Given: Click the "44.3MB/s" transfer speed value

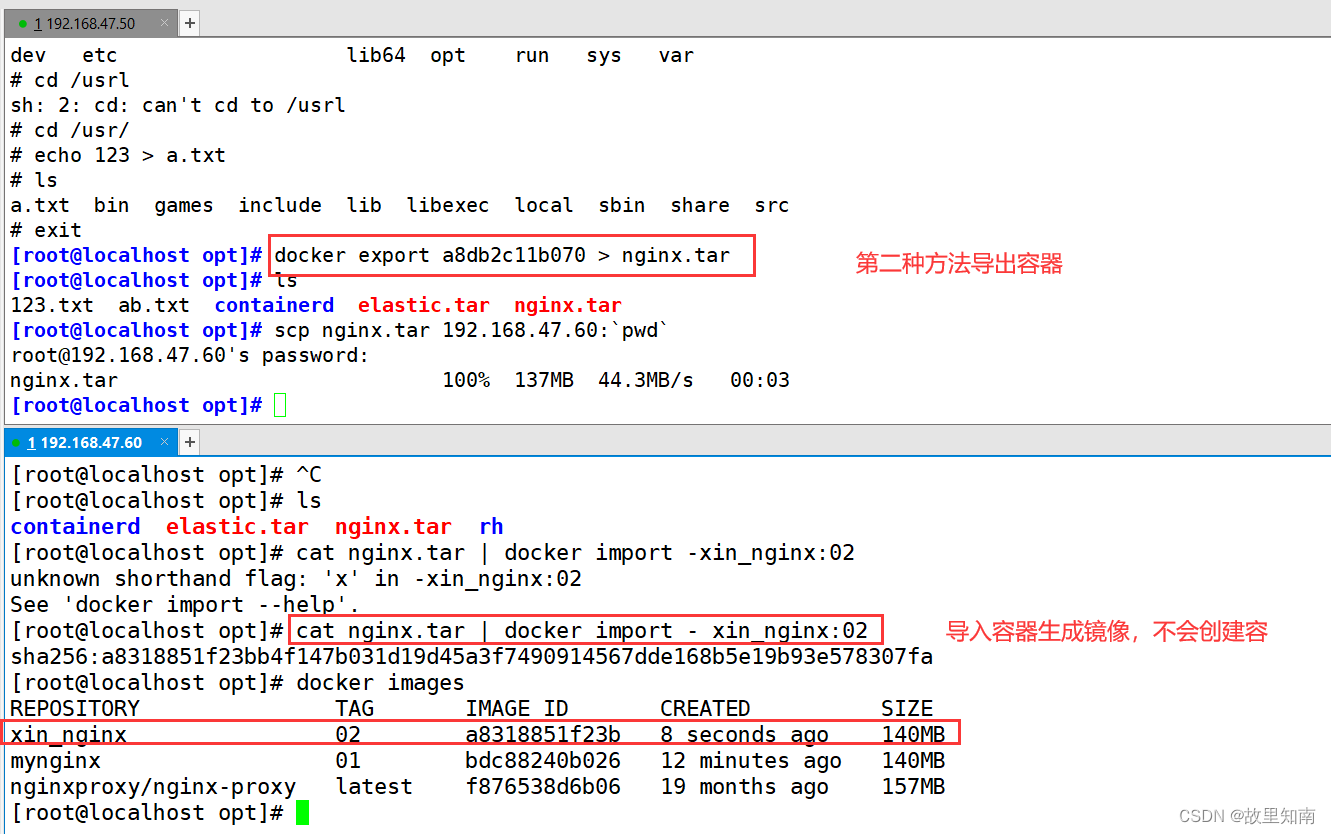Looking at the screenshot, I should click(646, 380).
